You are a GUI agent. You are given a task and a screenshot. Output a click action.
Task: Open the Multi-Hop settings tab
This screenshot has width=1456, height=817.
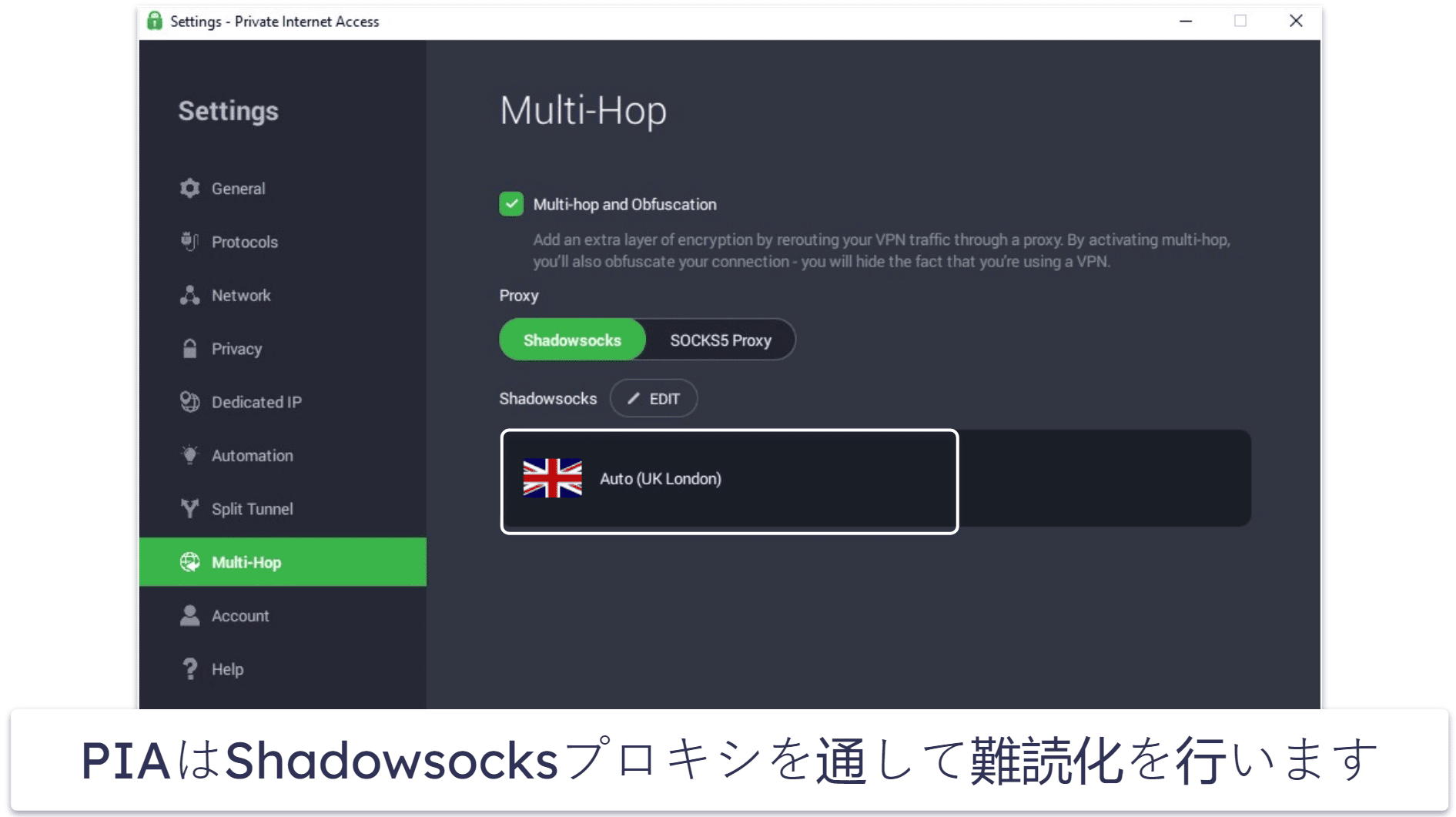[283, 562]
